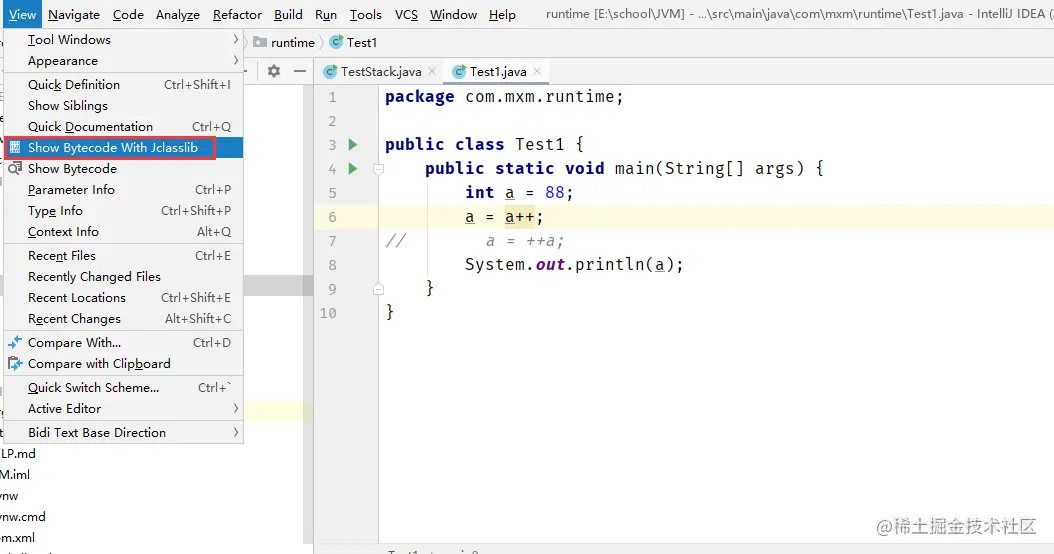Close the Test1.java tab
The height and width of the screenshot is (554, 1054).
[537, 71]
